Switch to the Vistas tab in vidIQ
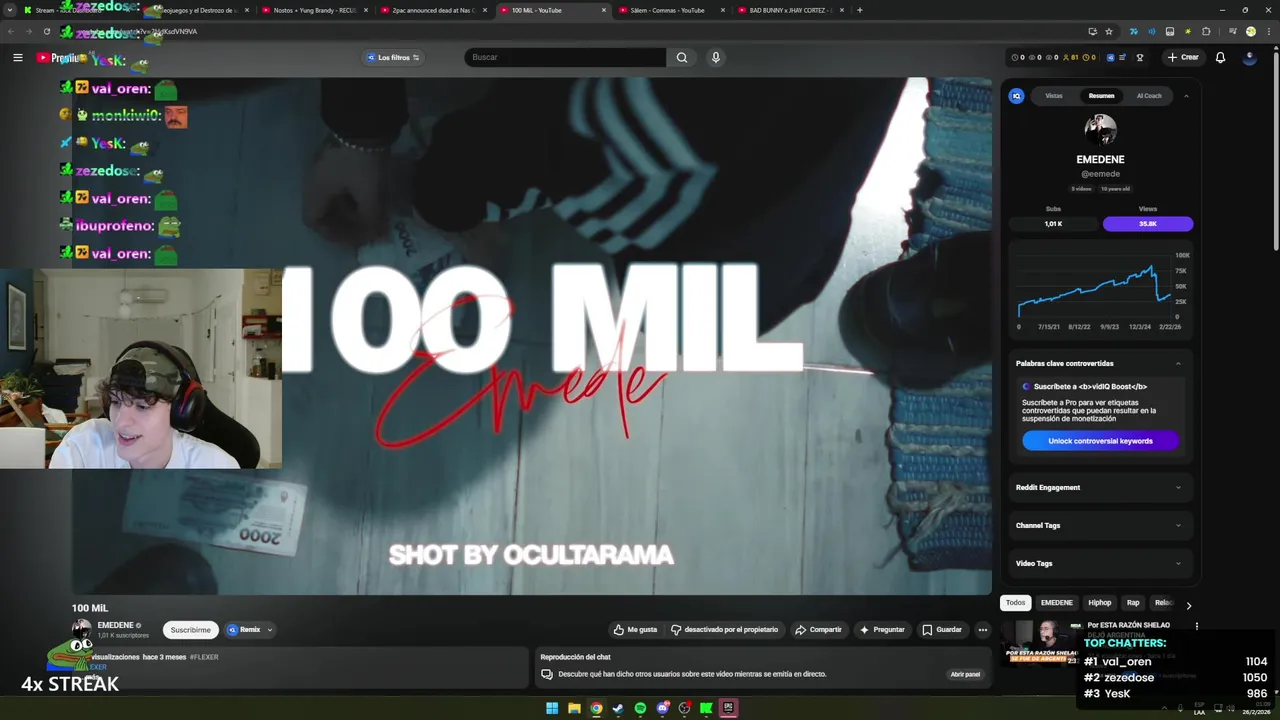1280x720 pixels. pyautogui.click(x=1054, y=96)
